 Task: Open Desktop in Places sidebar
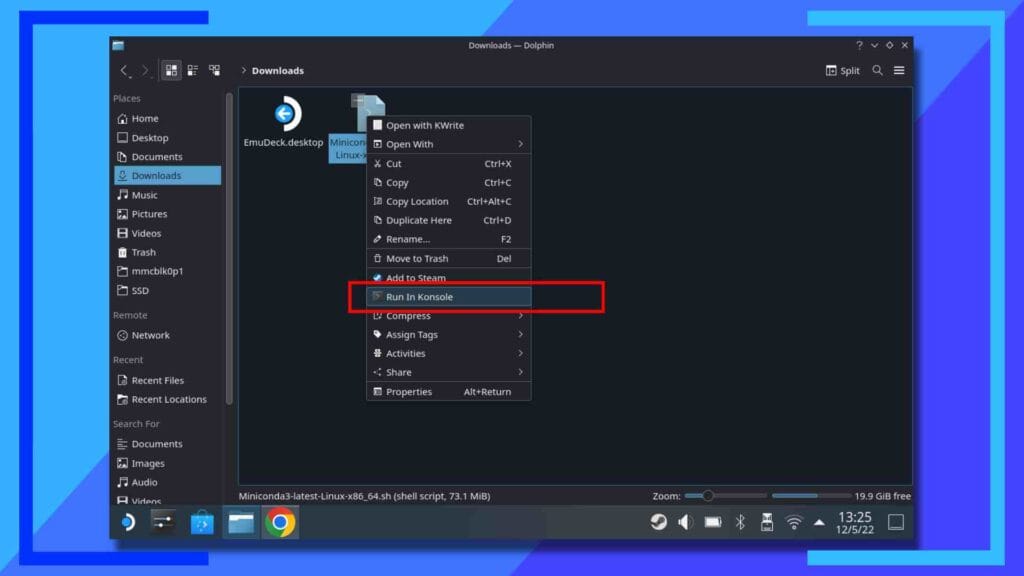point(168,138)
